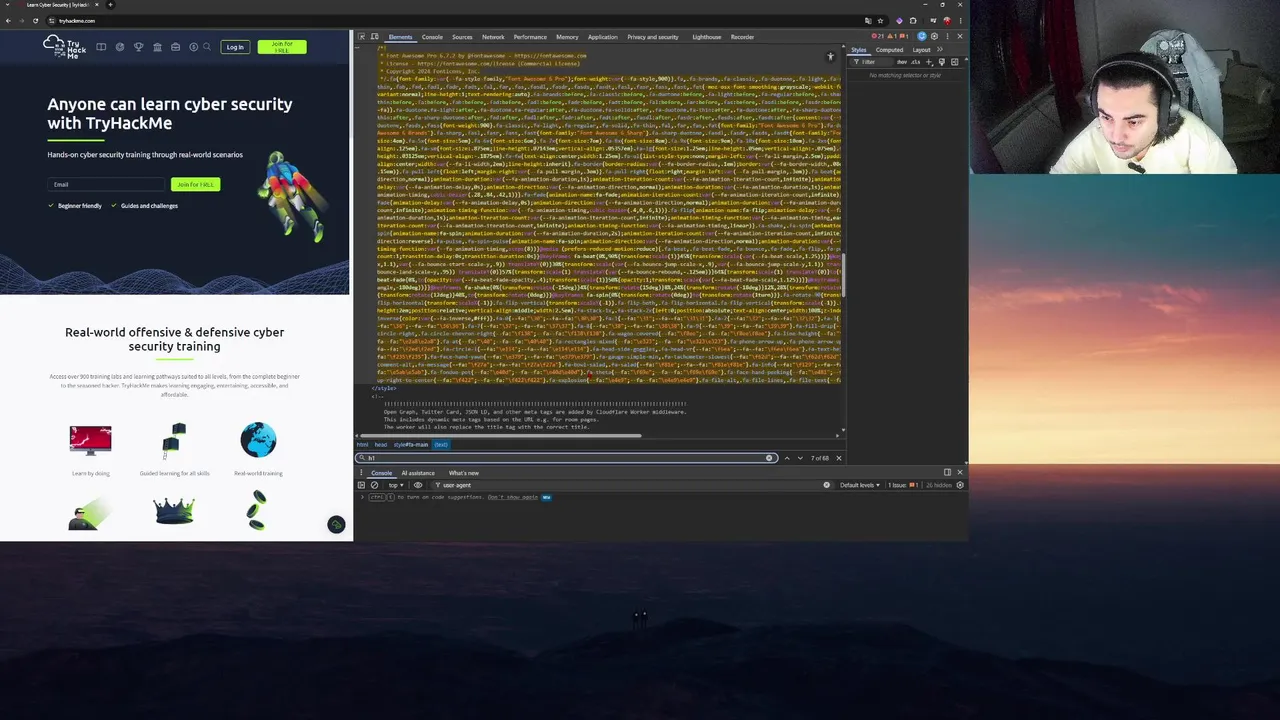The image size is (1280, 720).
Task: Toggle the live expression eye icon
Action: pyautogui.click(x=418, y=485)
